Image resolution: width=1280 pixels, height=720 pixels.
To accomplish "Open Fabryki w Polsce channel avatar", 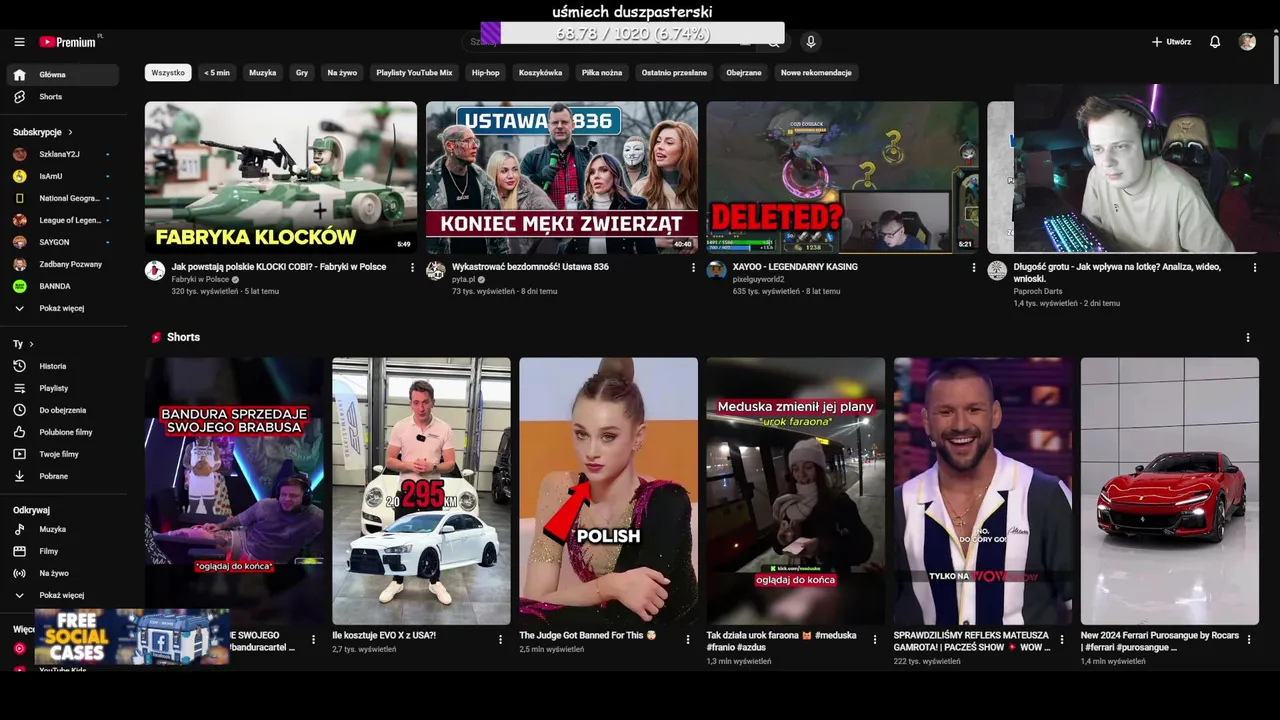I will (x=155, y=270).
